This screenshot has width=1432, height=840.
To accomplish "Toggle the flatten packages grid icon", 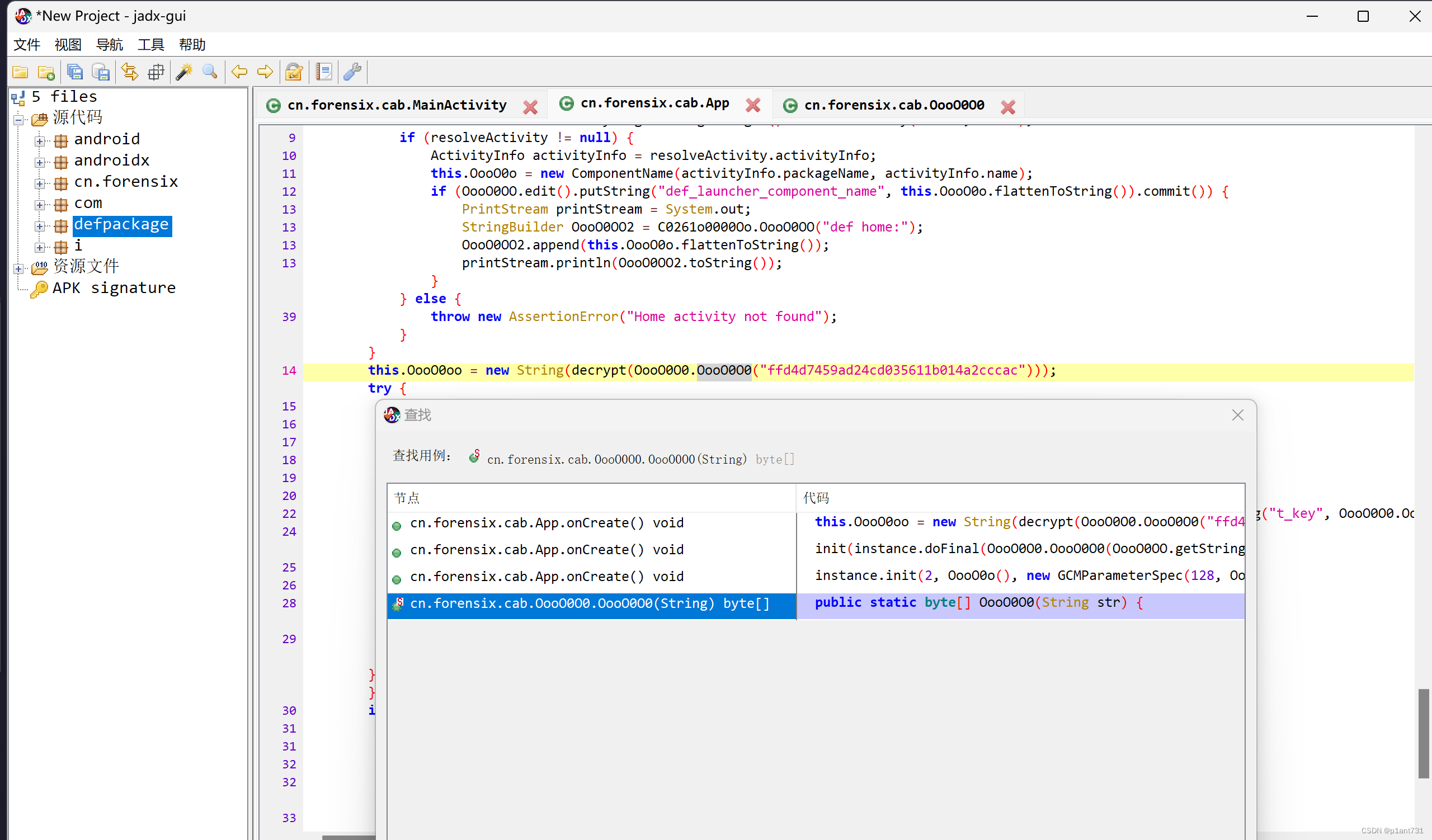I will tap(156, 72).
